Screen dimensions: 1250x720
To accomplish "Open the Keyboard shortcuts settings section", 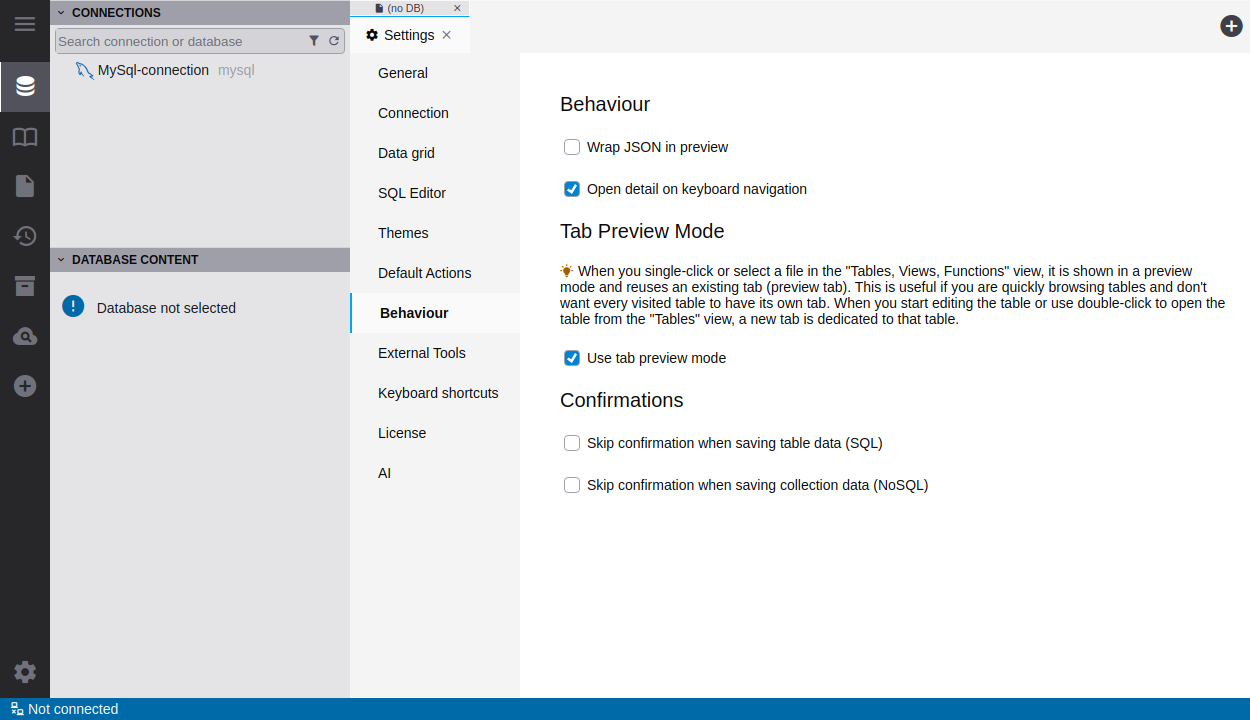I will click(438, 393).
